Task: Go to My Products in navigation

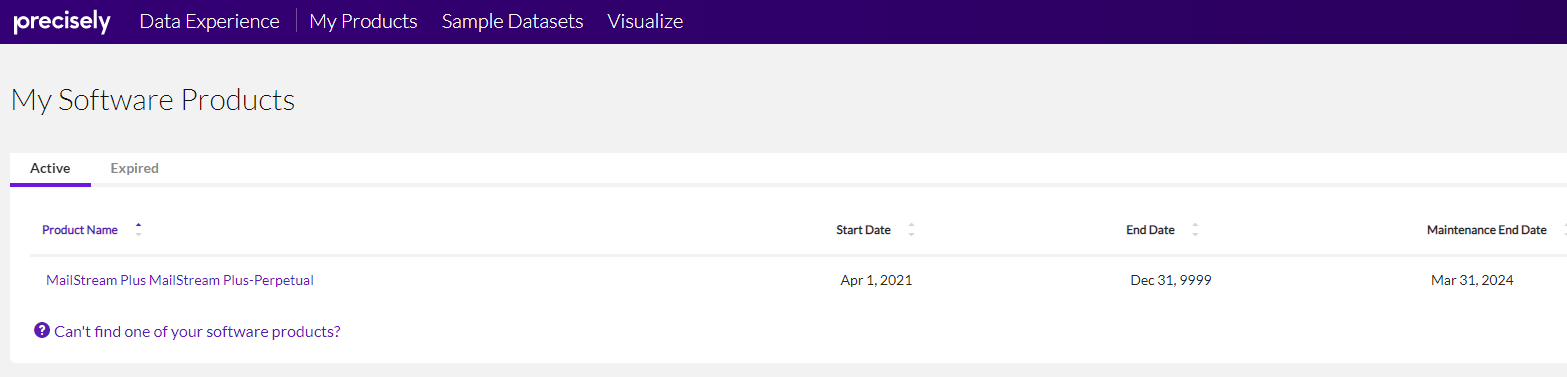Action: [363, 21]
